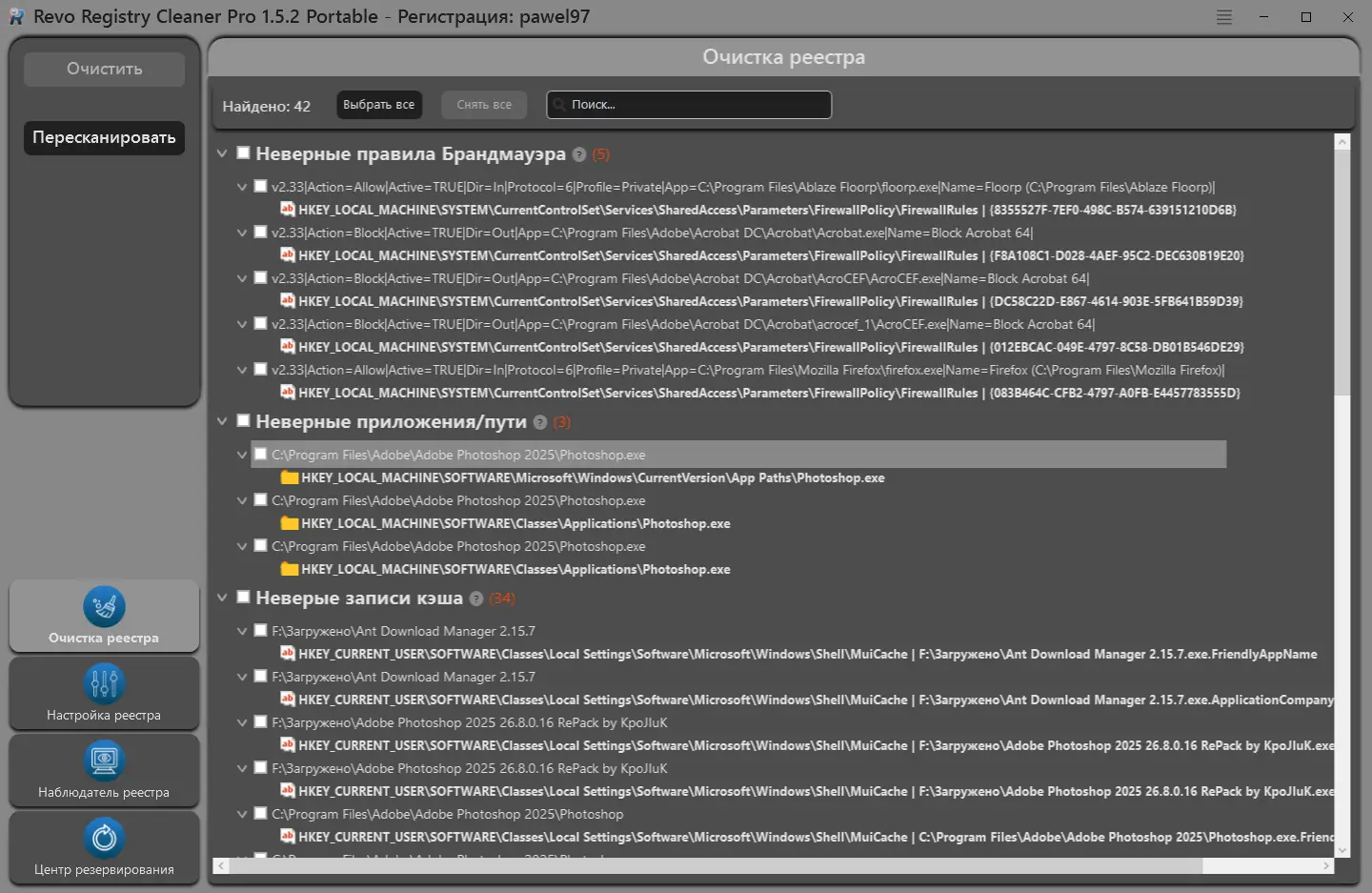Image resolution: width=1372 pixels, height=893 pixels.
Task: Start a rescan with Пересканировать
Action: [x=105, y=137]
